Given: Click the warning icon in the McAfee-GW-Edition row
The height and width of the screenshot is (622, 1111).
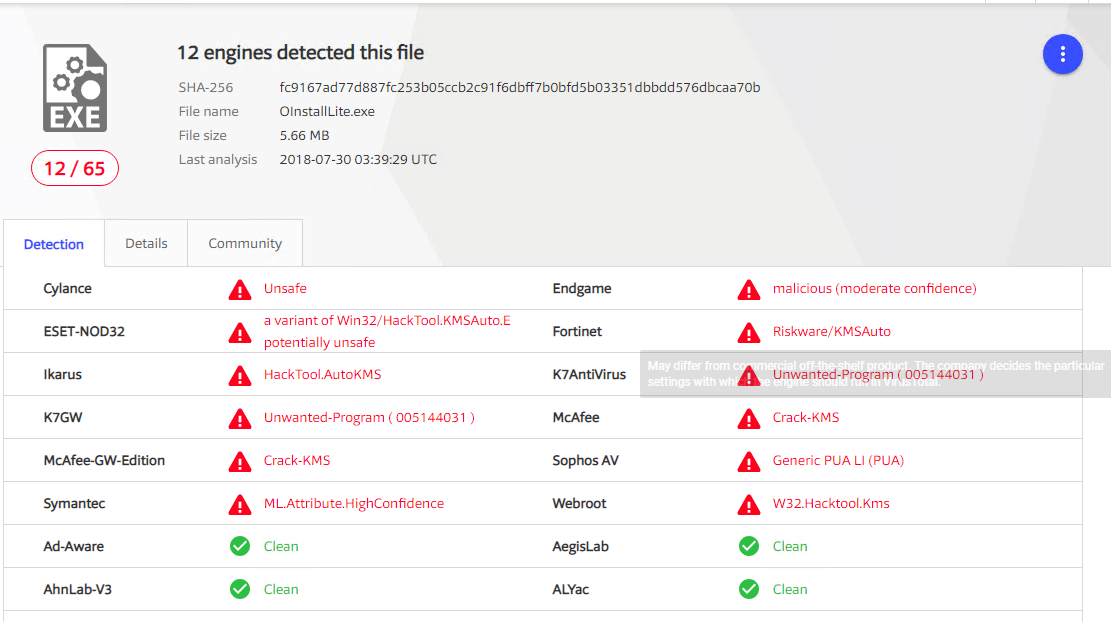Looking at the screenshot, I should (x=240, y=462).
